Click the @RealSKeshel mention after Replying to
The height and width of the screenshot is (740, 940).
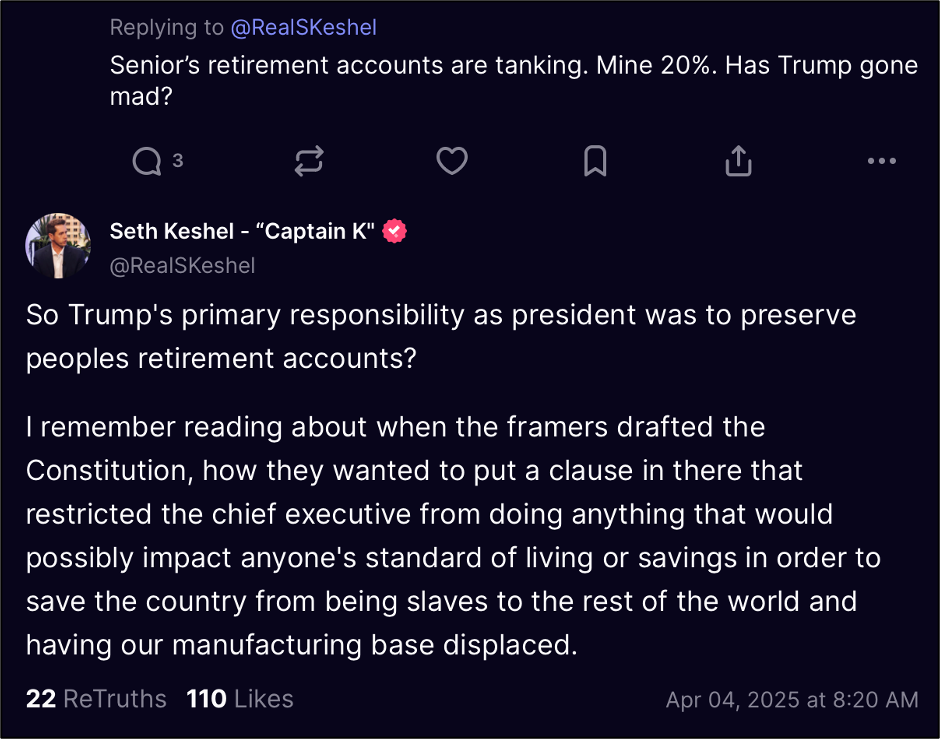[x=303, y=28]
